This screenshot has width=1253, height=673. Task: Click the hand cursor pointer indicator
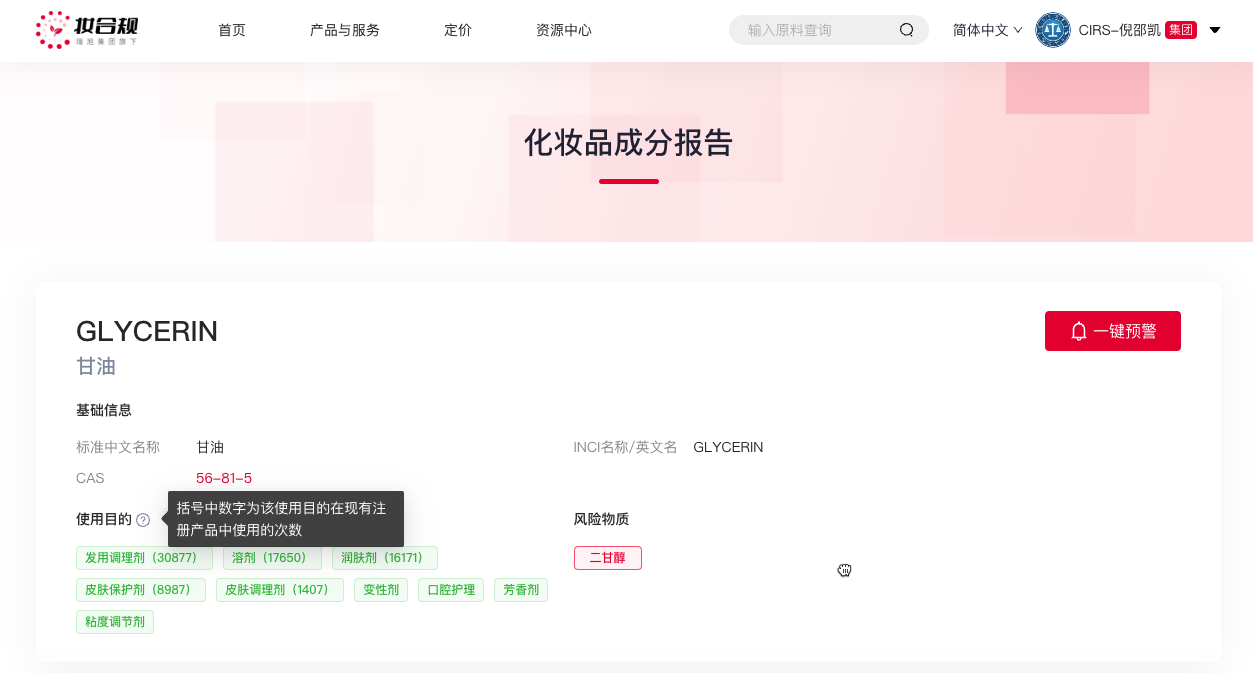click(844, 570)
